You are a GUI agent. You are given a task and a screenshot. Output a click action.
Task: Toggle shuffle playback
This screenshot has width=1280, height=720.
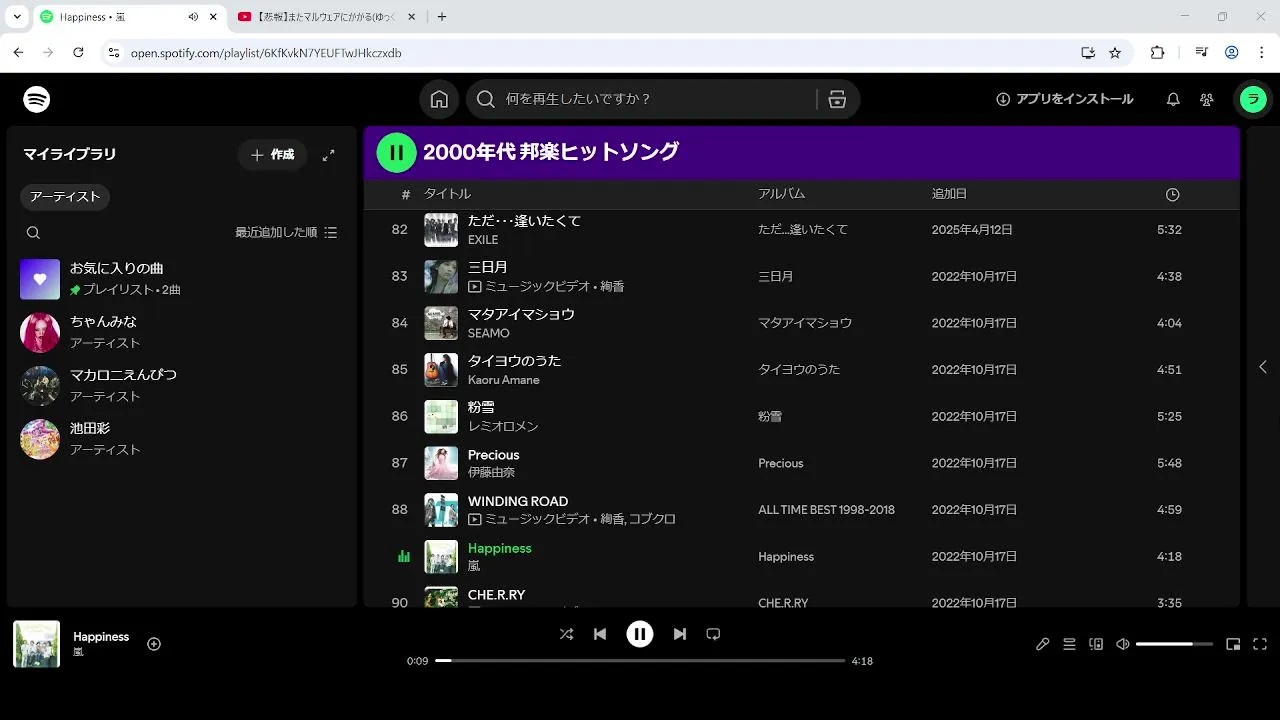pos(566,634)
